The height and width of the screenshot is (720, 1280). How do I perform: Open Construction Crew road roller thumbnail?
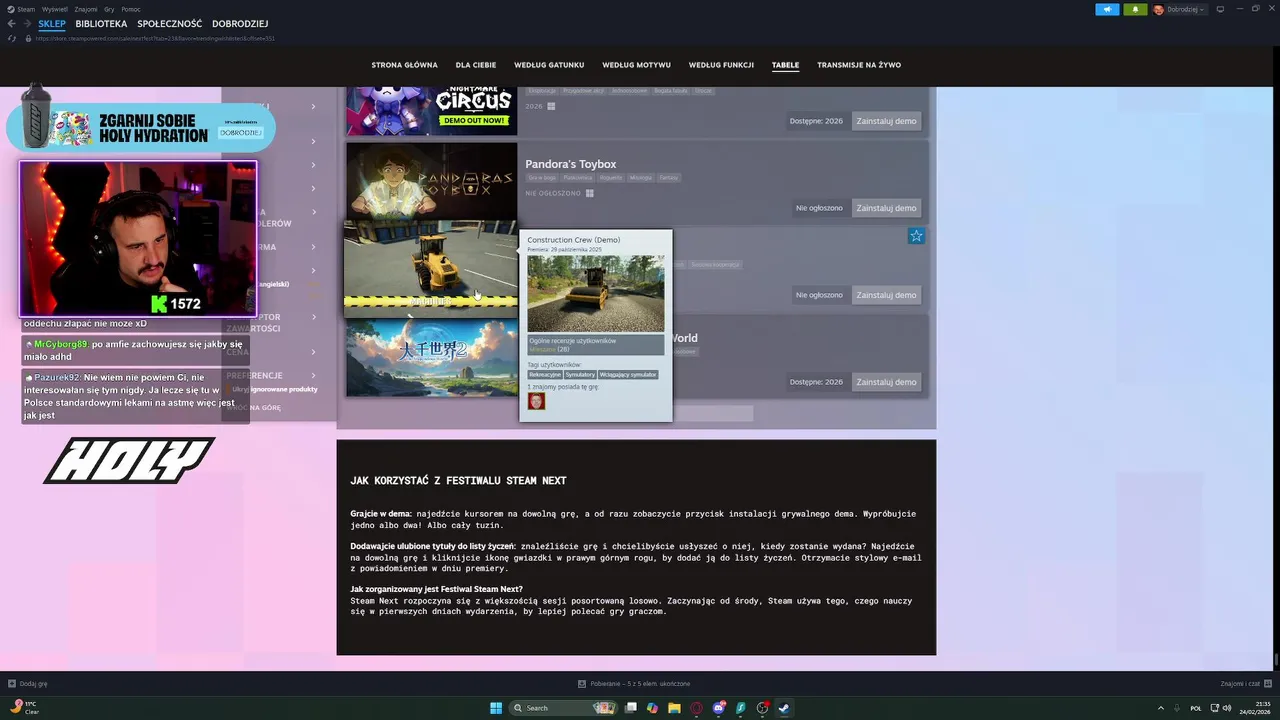coord(431,269)
